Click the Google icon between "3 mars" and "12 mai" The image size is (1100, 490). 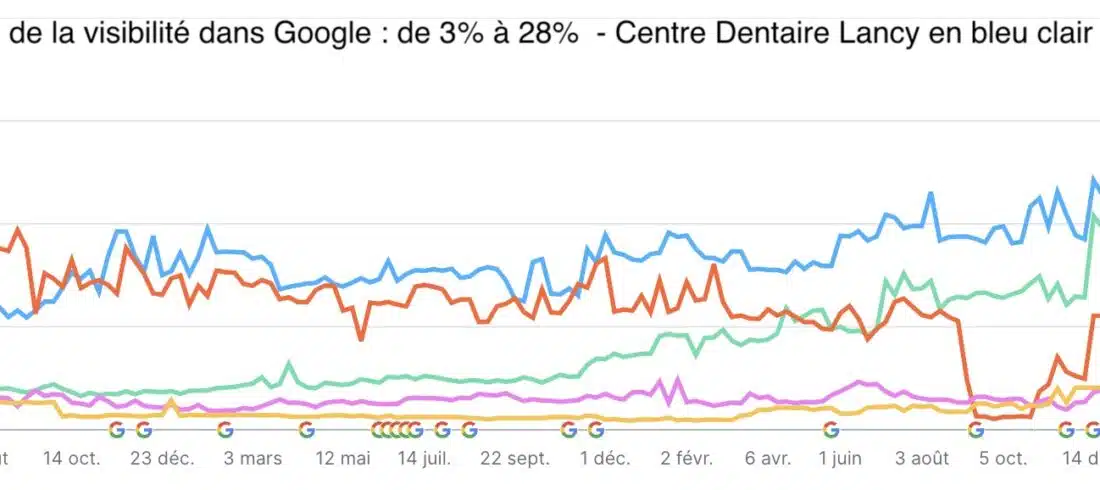point(306,430)
